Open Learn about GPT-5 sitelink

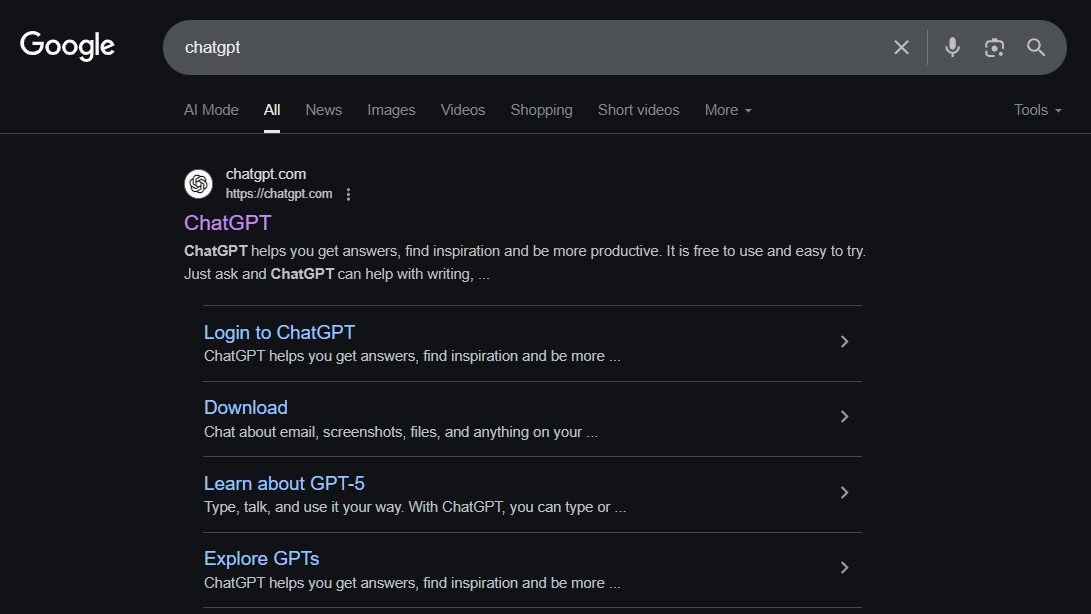pos(284,483)
